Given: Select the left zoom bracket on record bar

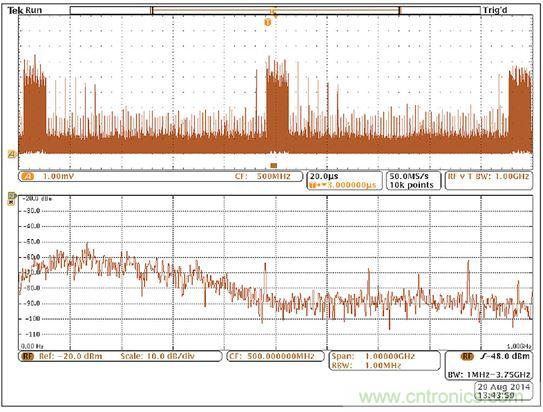Looking at the screenshot, I should click(152, 10).
